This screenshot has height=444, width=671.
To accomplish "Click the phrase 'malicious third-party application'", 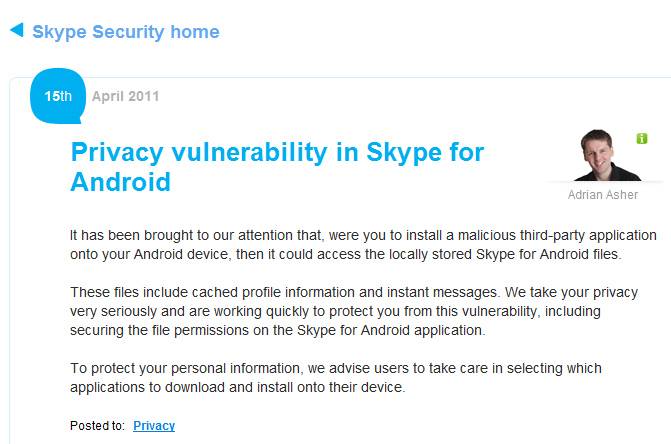I will 557,235.
